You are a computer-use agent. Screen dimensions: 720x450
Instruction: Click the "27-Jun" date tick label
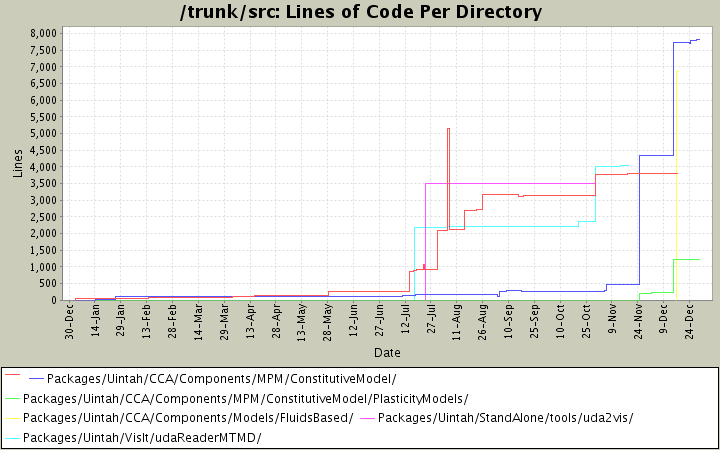click(x=379, y=321)
